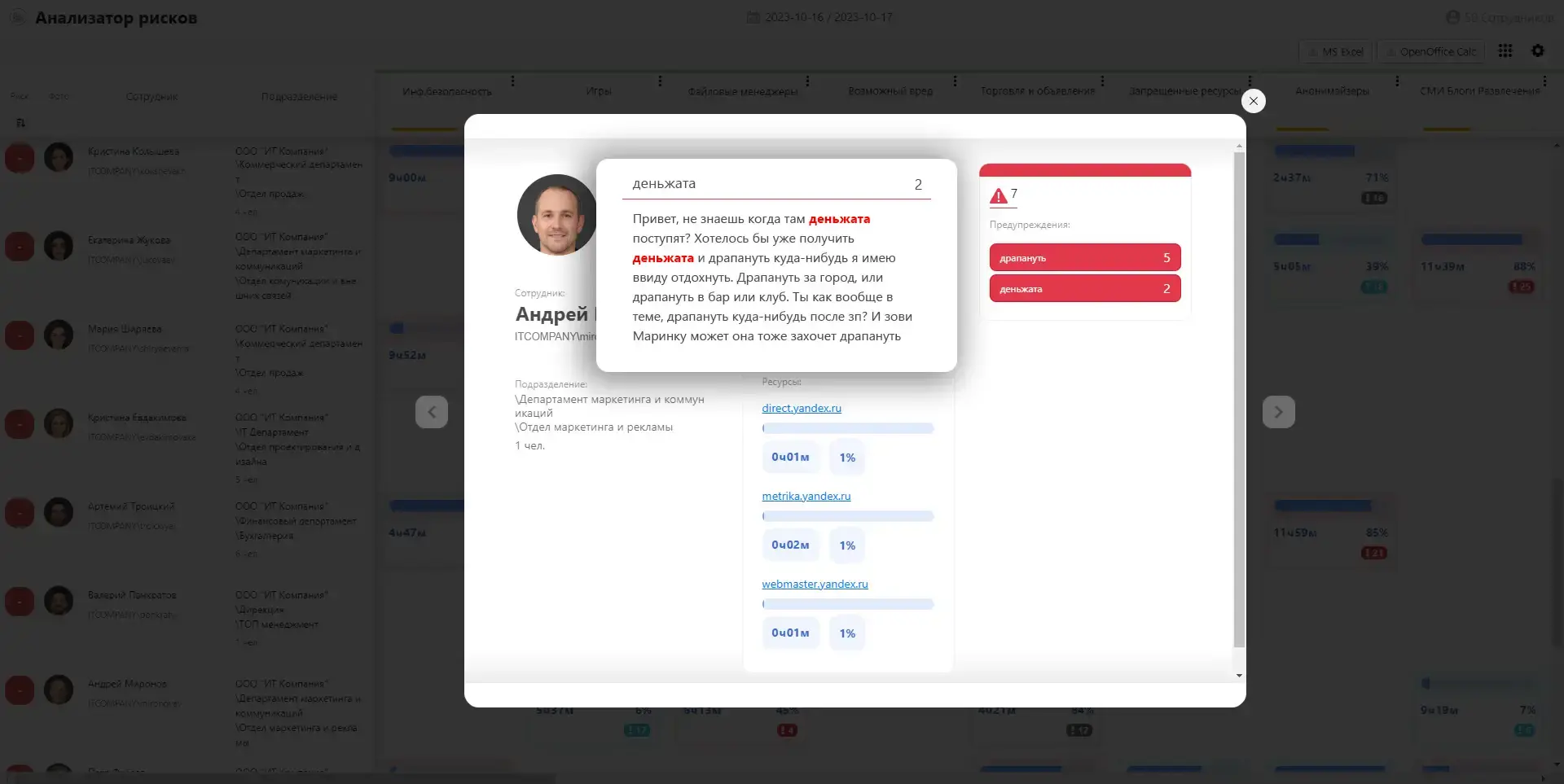The image size is (1564, 784).
Task: Export report to MS Excel
Action: (x=1335, y=51)
